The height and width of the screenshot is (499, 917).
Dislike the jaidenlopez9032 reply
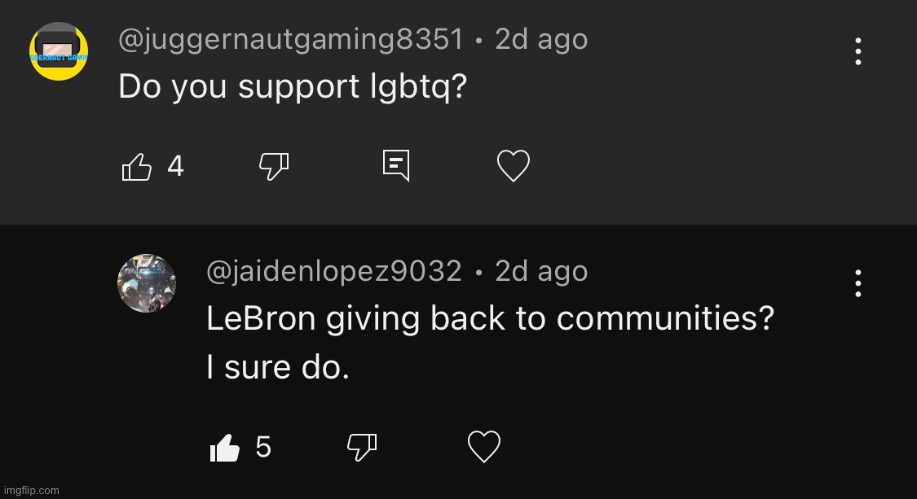point(362,448)
